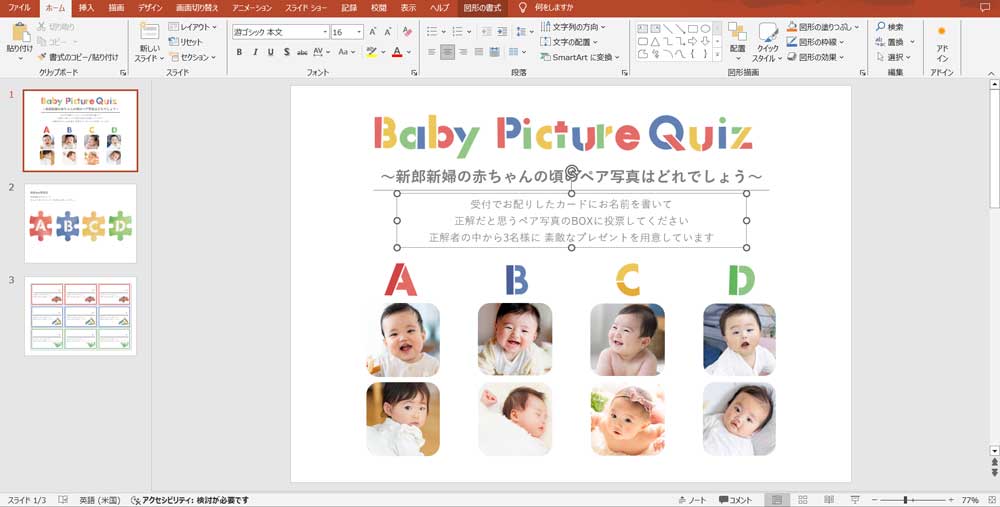Toggle italic formatting
Image resolution: width=1000 pixels, height=507 pixels.
coord(255,52)
